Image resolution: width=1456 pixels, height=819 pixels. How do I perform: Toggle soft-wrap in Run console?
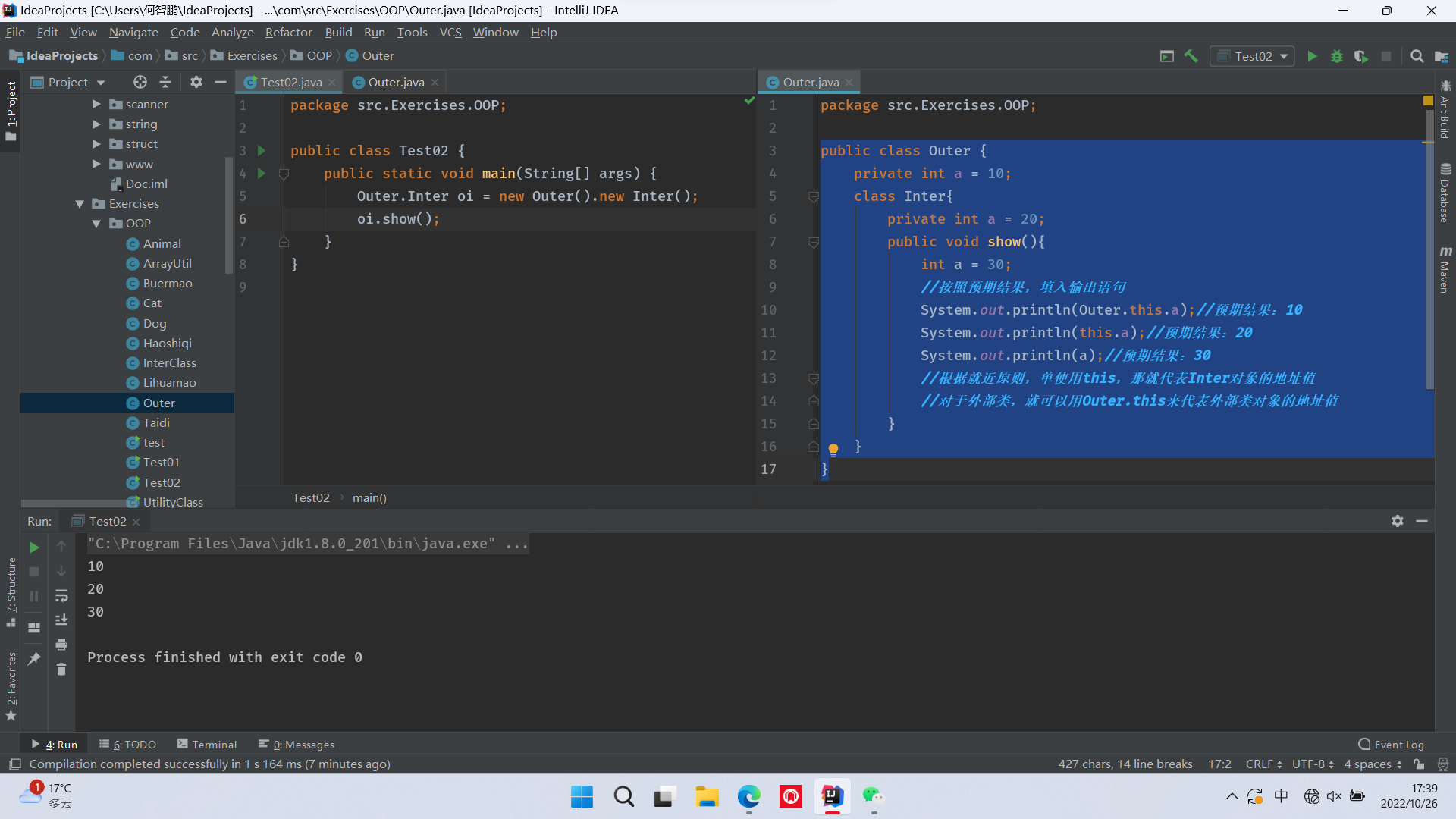61,595
